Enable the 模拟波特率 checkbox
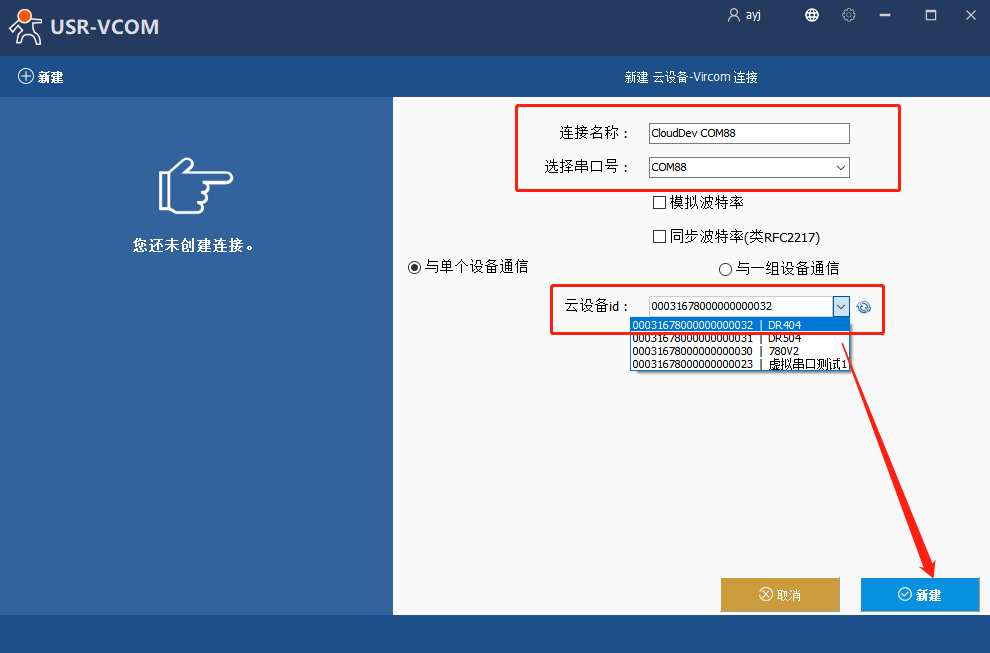 click(x=659, y=202)
